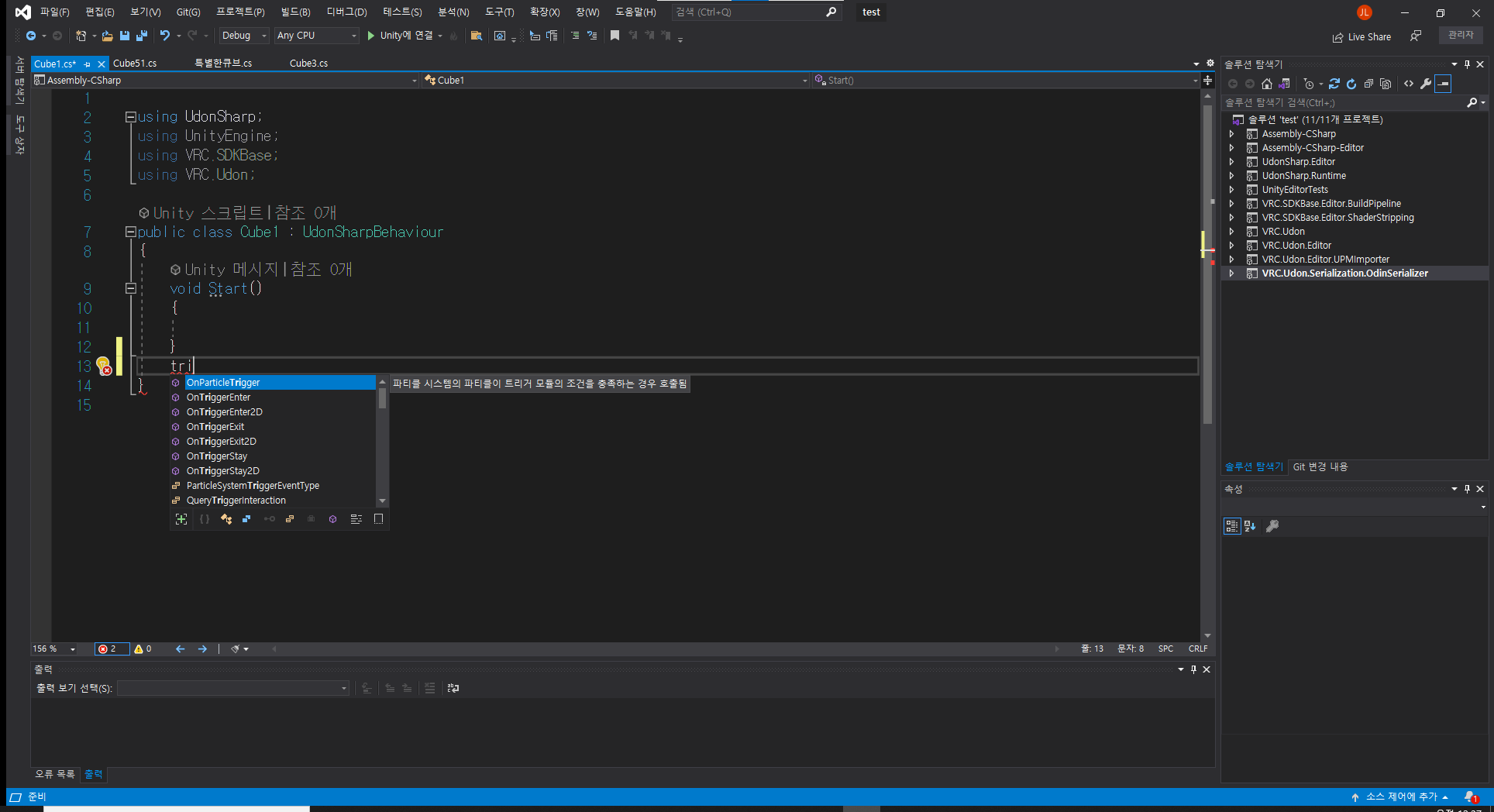The width and height of the screenshot is (1494, 812).
Task: Toggle the Show snippets filter in IntelliSense
Action: (x=378, y=519)
